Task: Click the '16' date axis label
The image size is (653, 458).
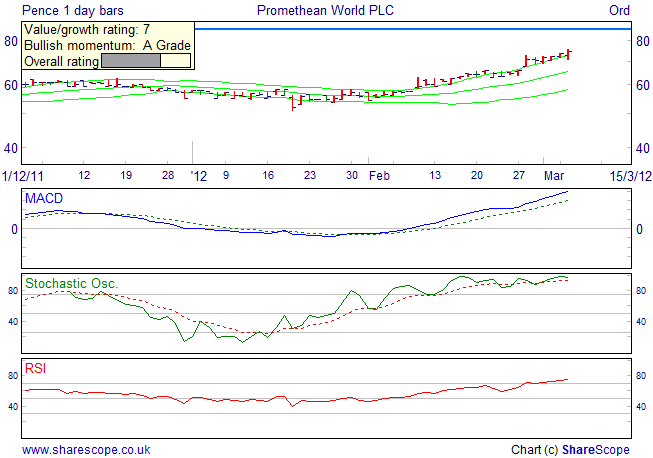Action: pos(268,175)
